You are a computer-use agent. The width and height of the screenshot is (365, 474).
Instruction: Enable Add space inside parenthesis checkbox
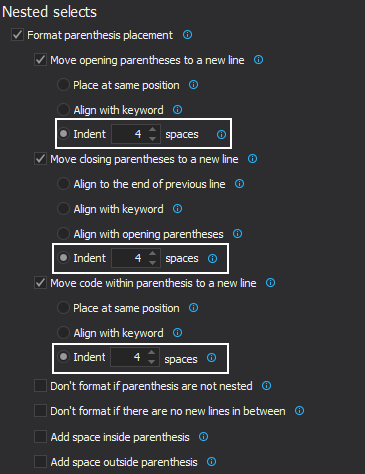[x=40, y=437]
